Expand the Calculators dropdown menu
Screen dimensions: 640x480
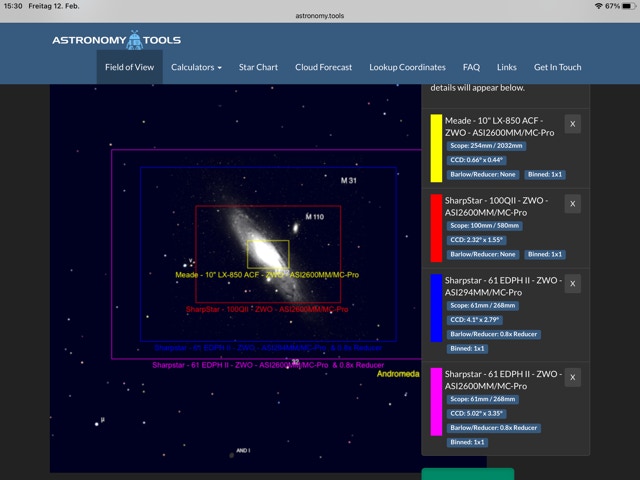point(196,67)
